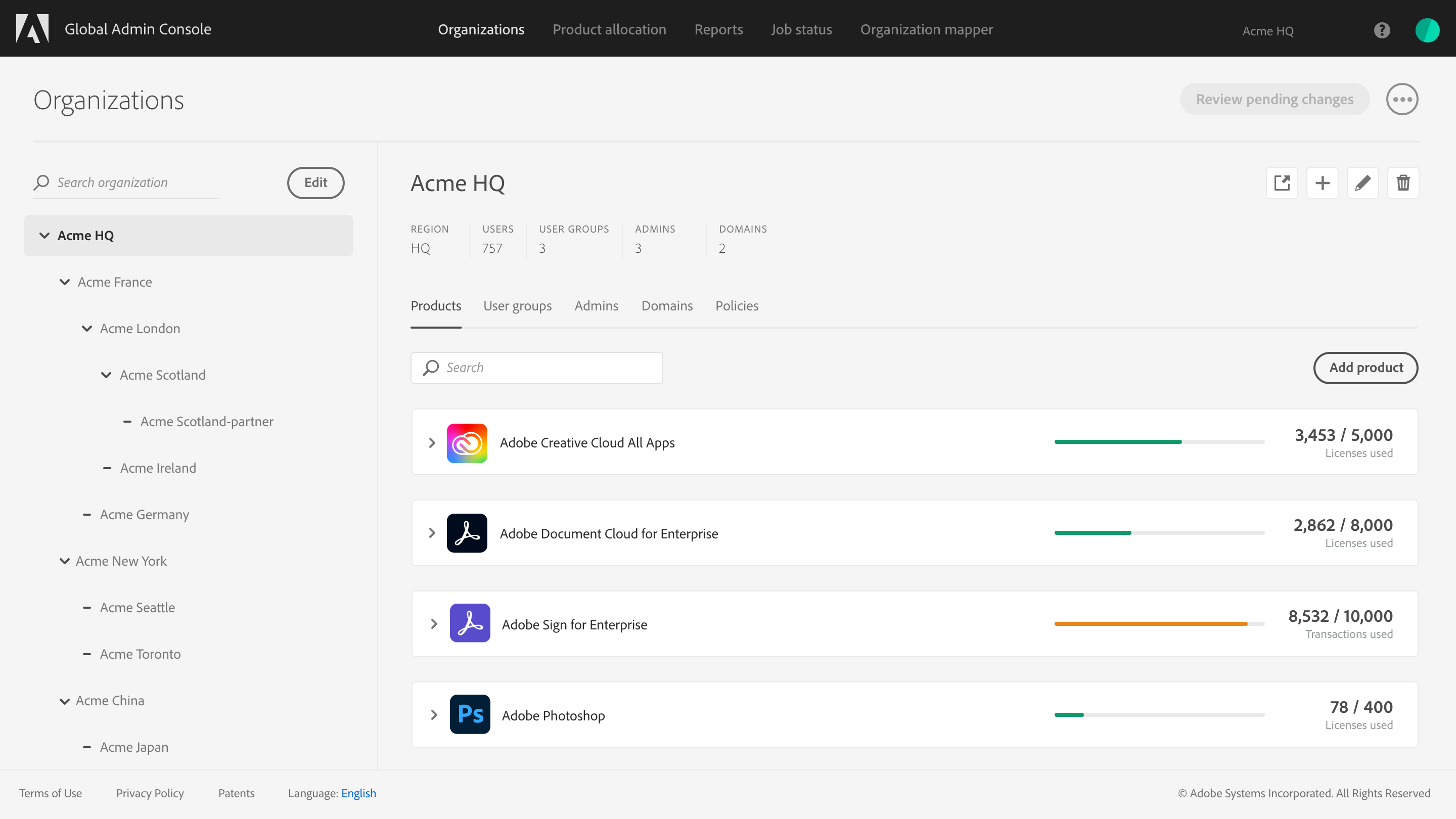1456x819 pixels.
Task: Click the Acme HQ label in the header
Action: 1268,31
